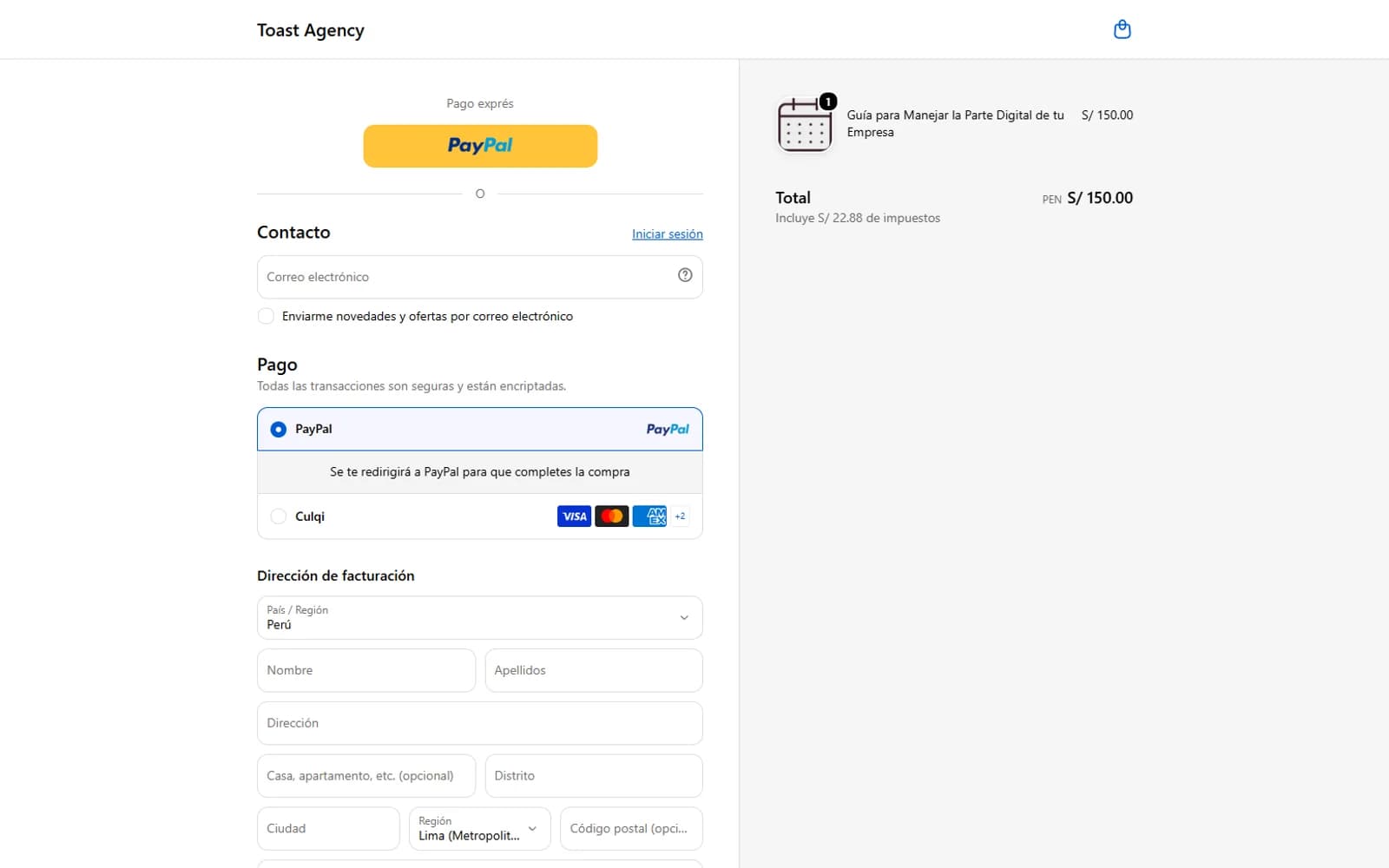The height and width of the screenshot is (868, 1389).
Task: Click the product name 'Guía para Manejar la Parte Digital'
Action: (956, 123)
